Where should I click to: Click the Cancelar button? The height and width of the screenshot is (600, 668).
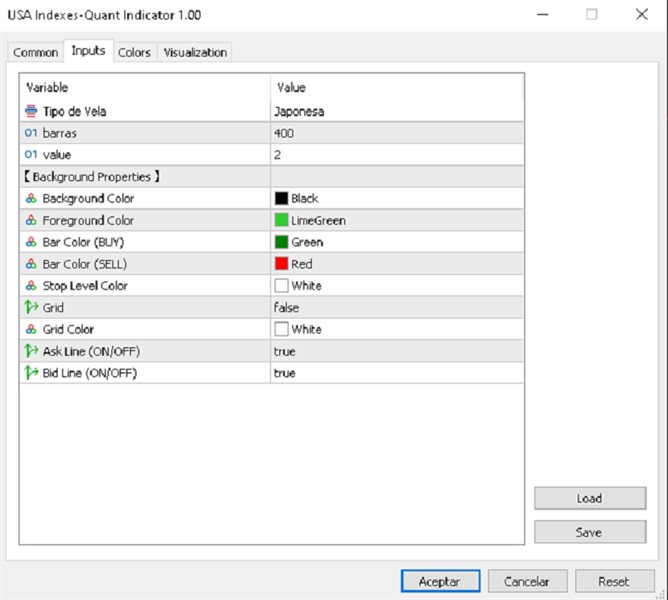tap(527, 581)
